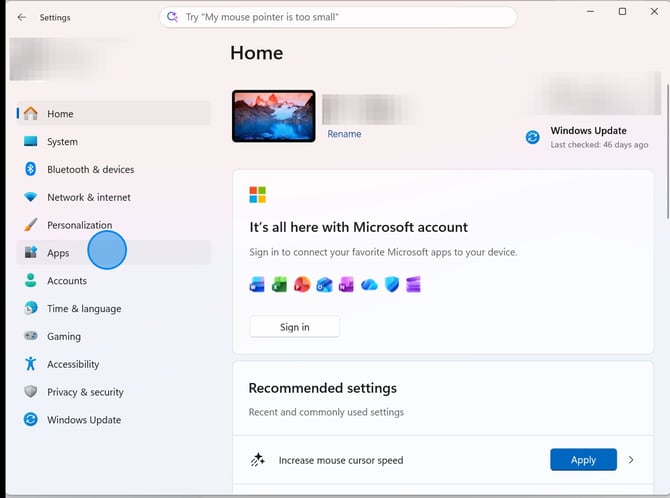Open Network & internet settings
The width and height of the screenshot is (670, 498).
coord(114,197)
